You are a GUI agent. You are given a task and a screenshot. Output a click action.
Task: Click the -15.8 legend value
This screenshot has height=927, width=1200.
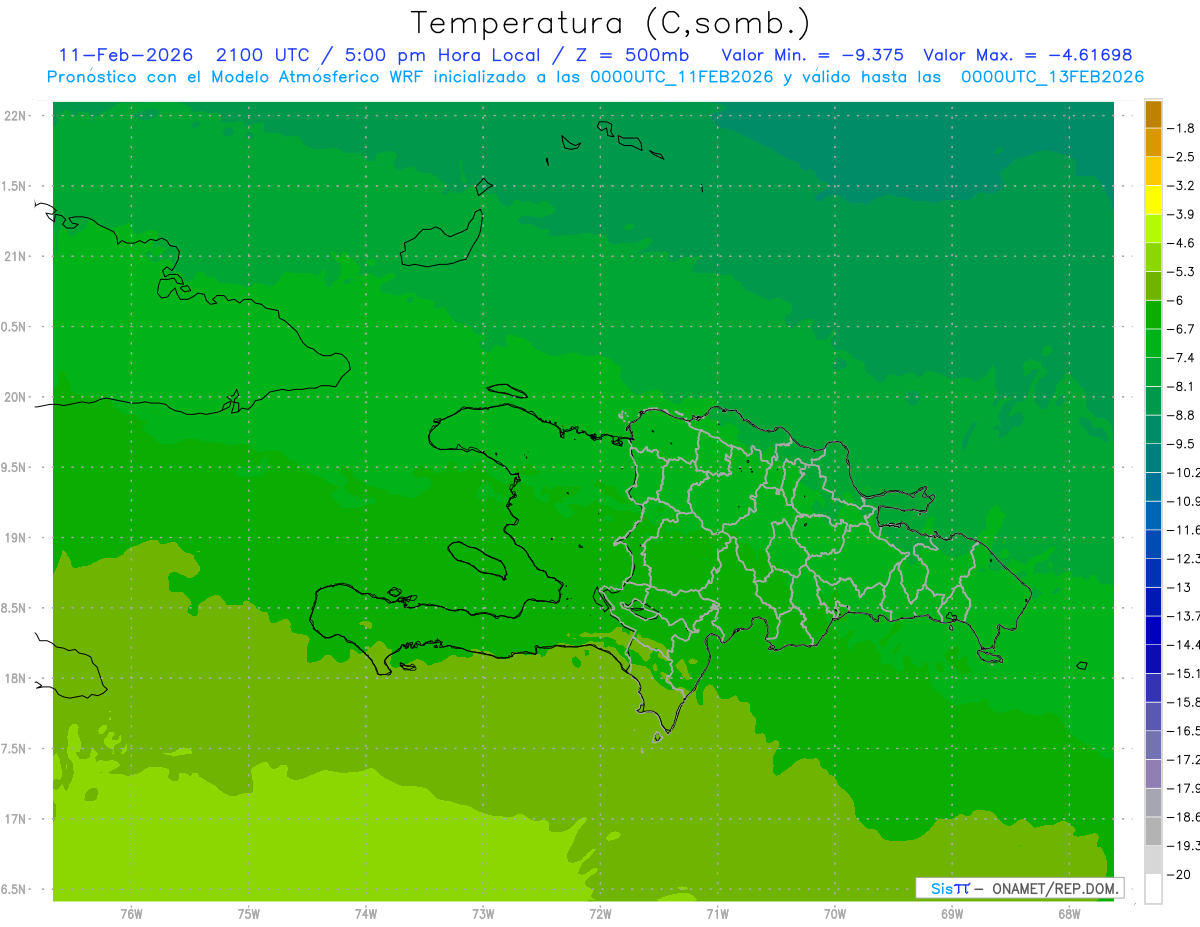[x=1182, y=702]
